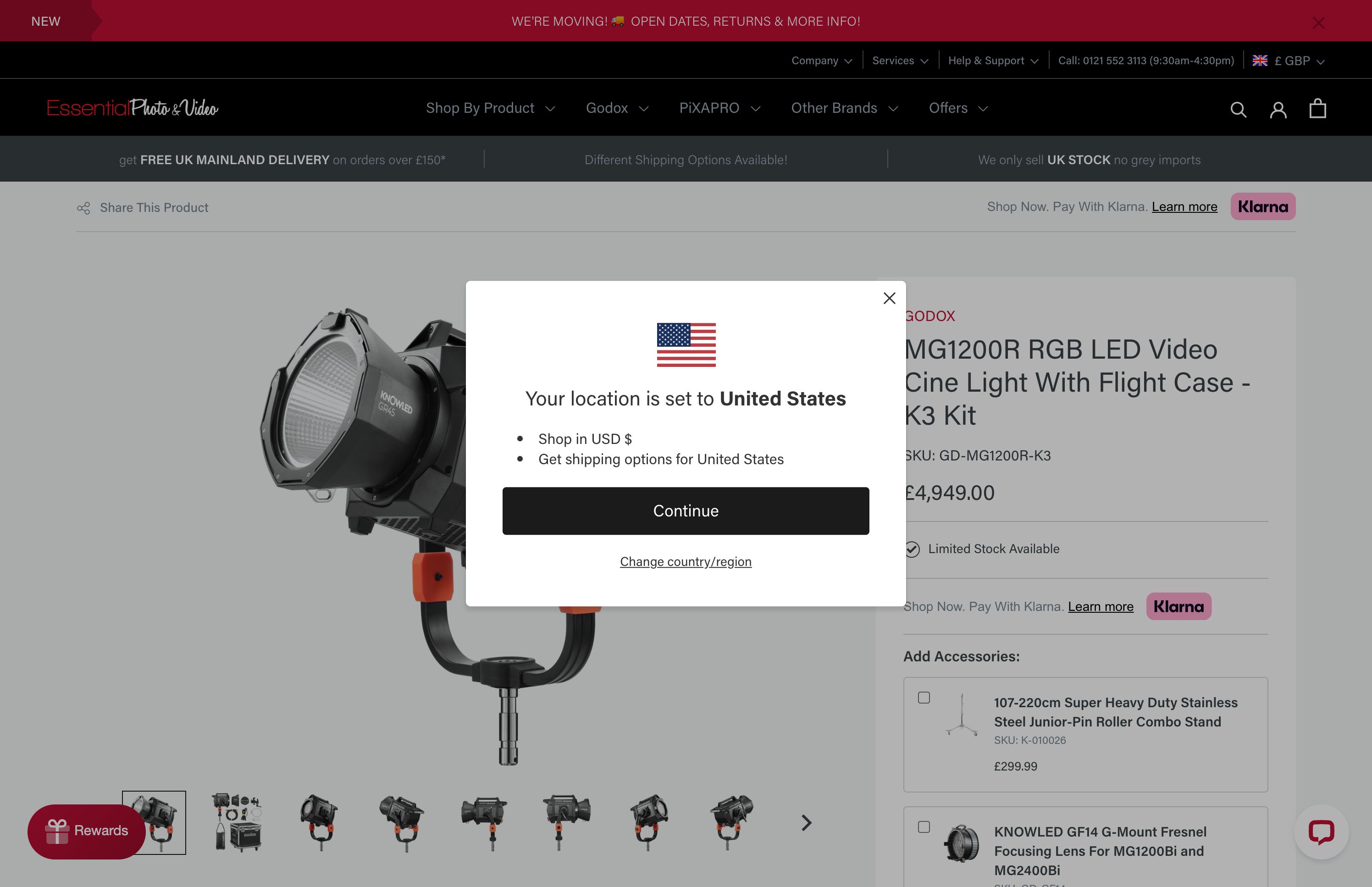
Task: Open the Offers navigation menu
Action: pyautogui.click(x=959, y=108)
